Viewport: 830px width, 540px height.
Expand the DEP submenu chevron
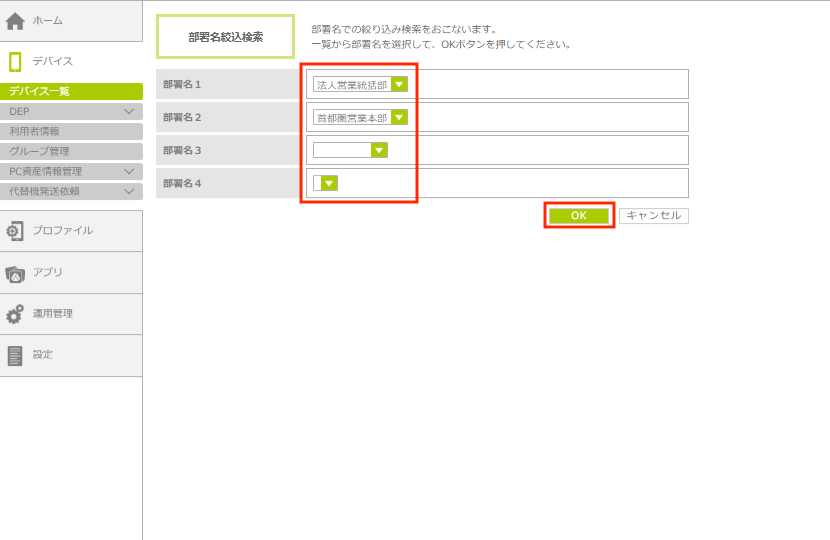129,111
